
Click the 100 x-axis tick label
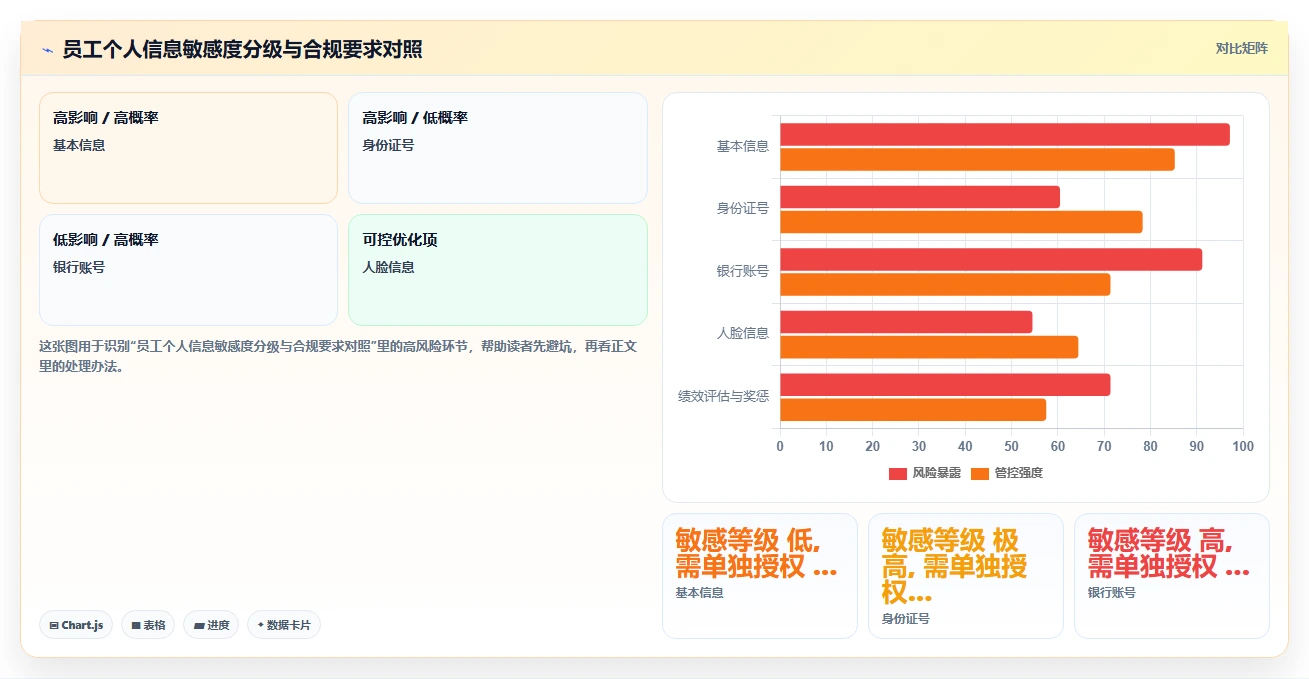tap(1243, 446)
